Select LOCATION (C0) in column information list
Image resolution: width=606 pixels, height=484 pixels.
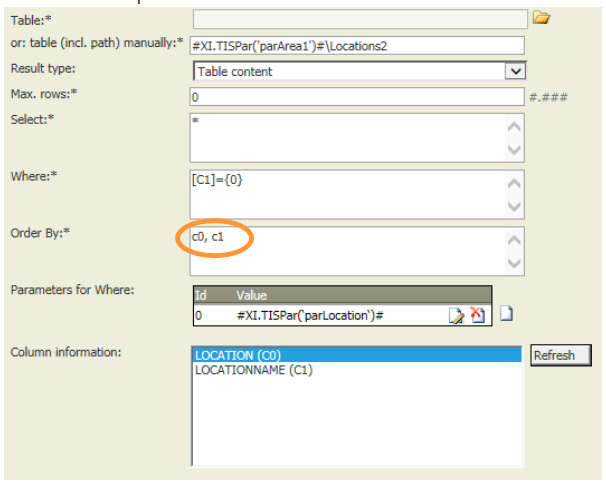(x=357, y=355)
